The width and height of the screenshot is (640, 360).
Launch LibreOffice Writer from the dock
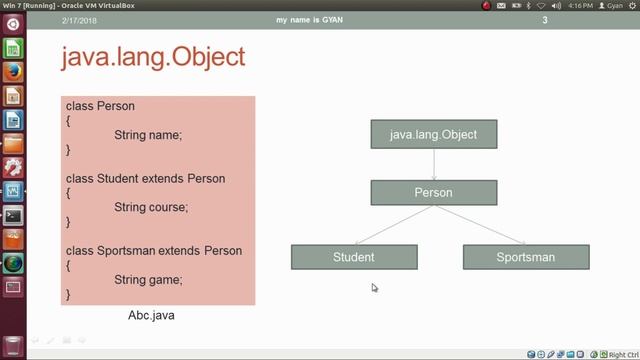(13, 120)
